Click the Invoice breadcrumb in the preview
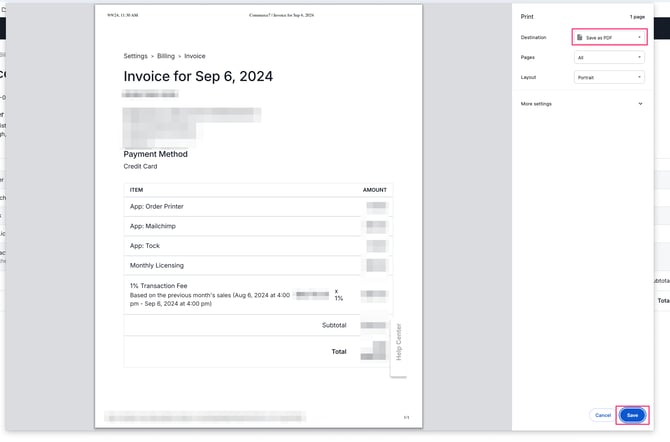Screen dimensions: 670x442 point(195,56)
